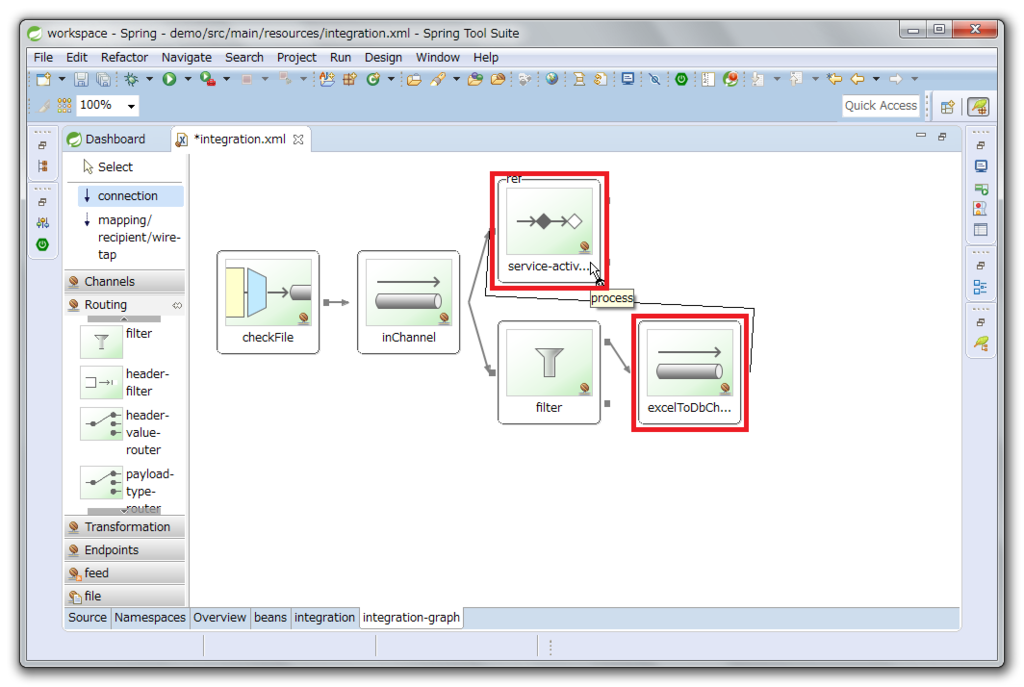Viewport: 1024px width, 687px height.
Task: Open New wizard dropdown arrow
Action: point(61,79)
